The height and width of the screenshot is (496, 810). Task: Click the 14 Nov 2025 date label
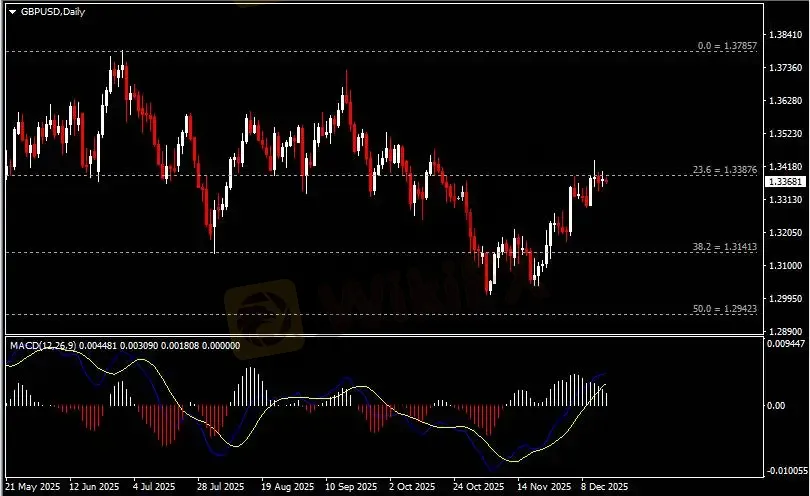pos(544,487)
